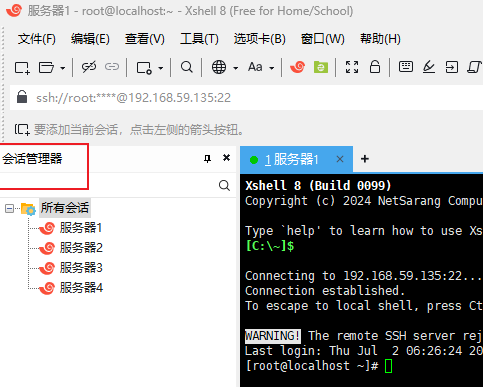Viewport: 483px width, 387px height.
Task: Select 服务器2 in the session tree
Action: [x=81, y=248]
